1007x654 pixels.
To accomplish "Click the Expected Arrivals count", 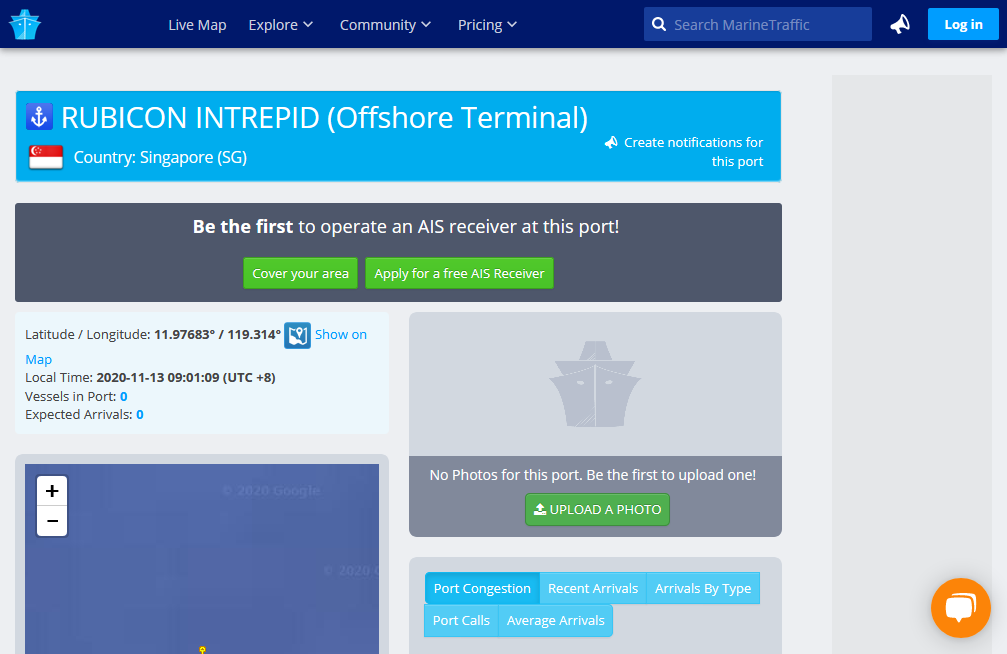I will pyautogui.click(x=140, y=414).
